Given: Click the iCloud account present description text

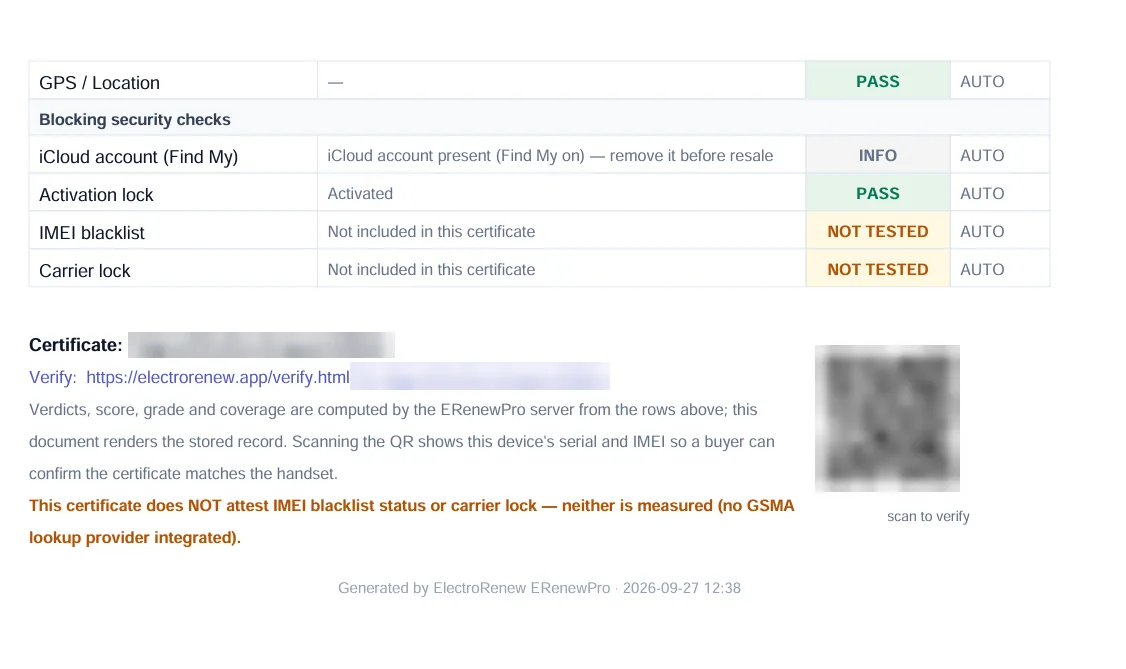Looking at the screenshot, I should 550,156.
